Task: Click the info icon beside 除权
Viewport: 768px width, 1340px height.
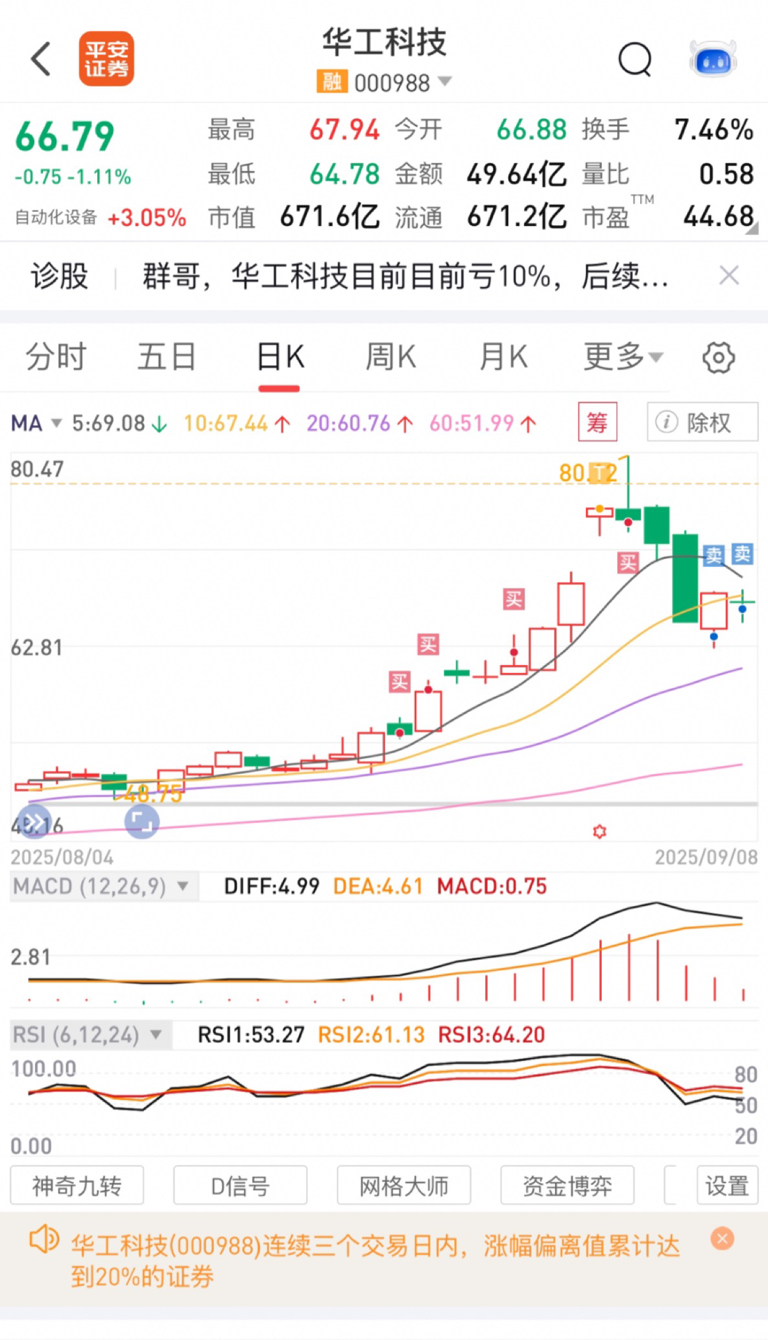Action: (666, 423)
